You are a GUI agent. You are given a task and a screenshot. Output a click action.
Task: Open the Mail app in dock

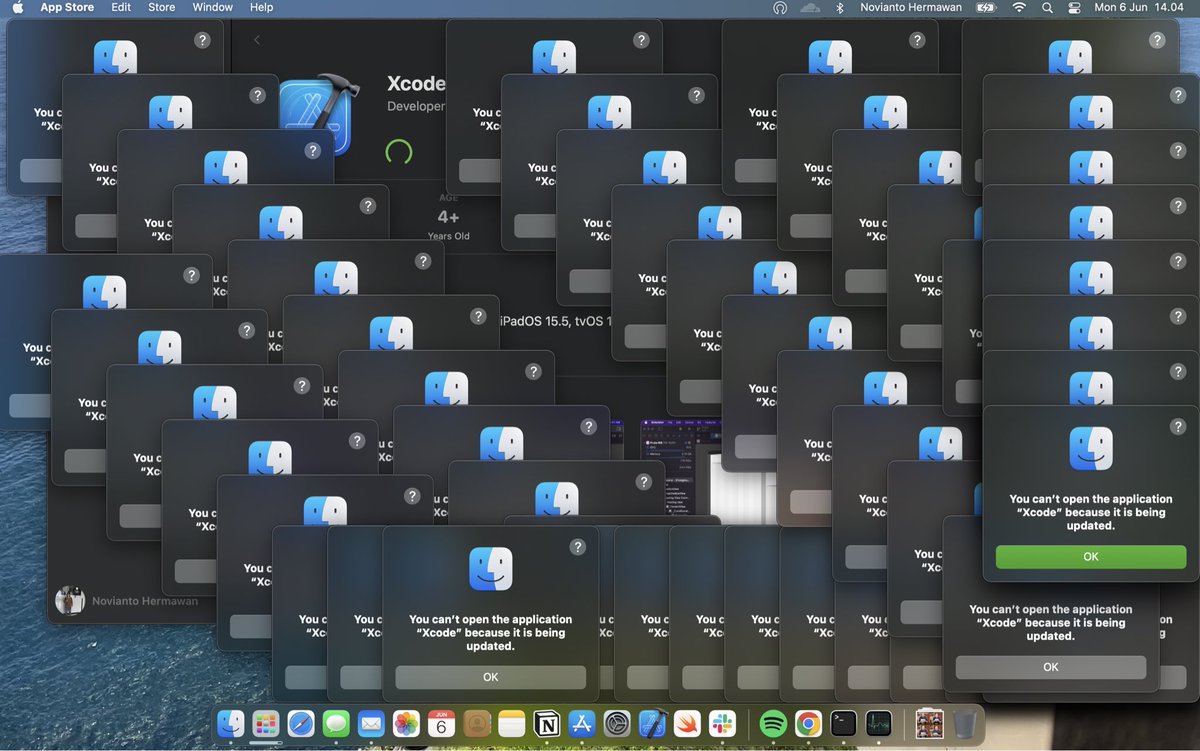tap(371, 723)
